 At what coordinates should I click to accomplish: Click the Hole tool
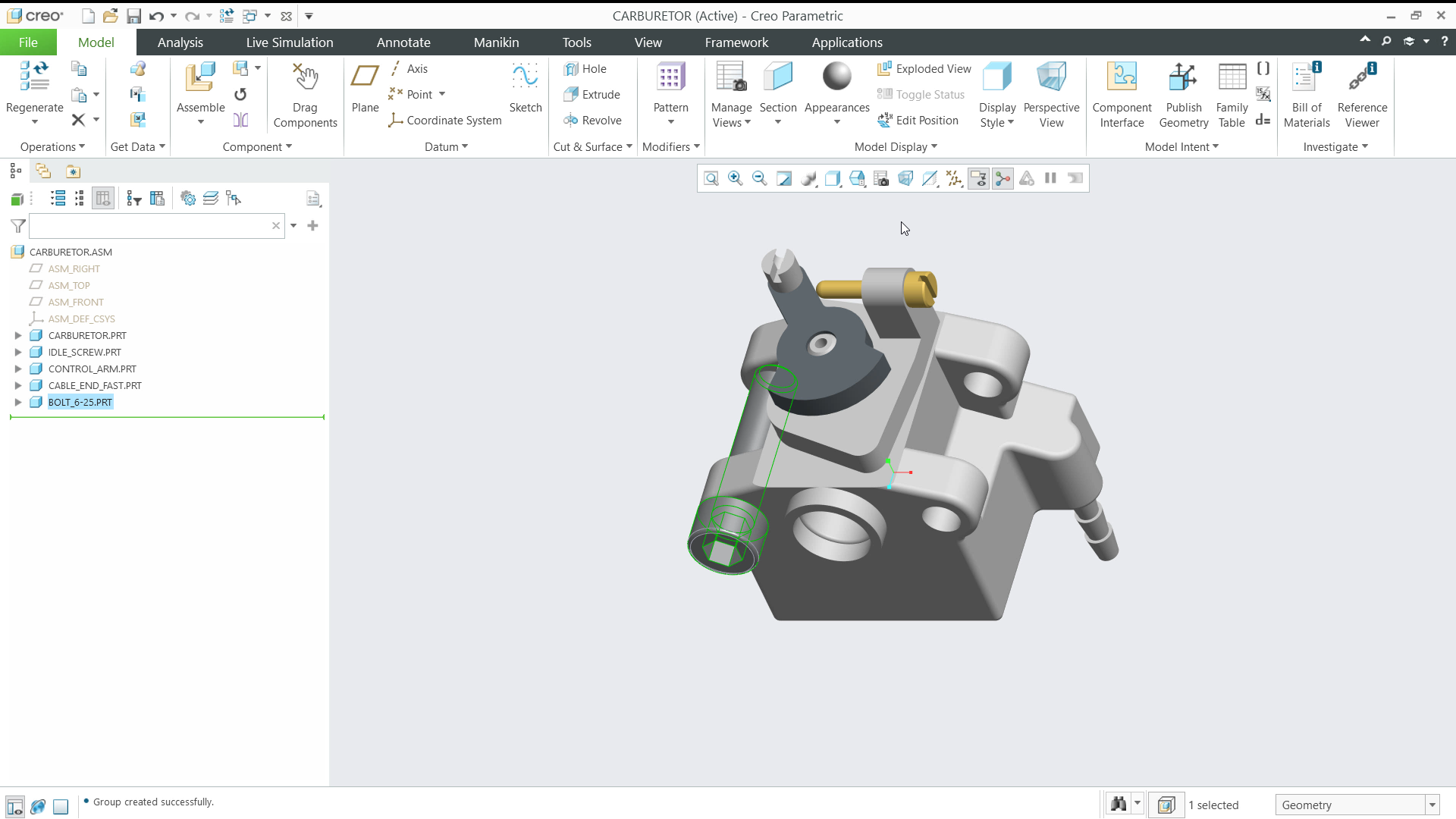[x=585, y=69]
